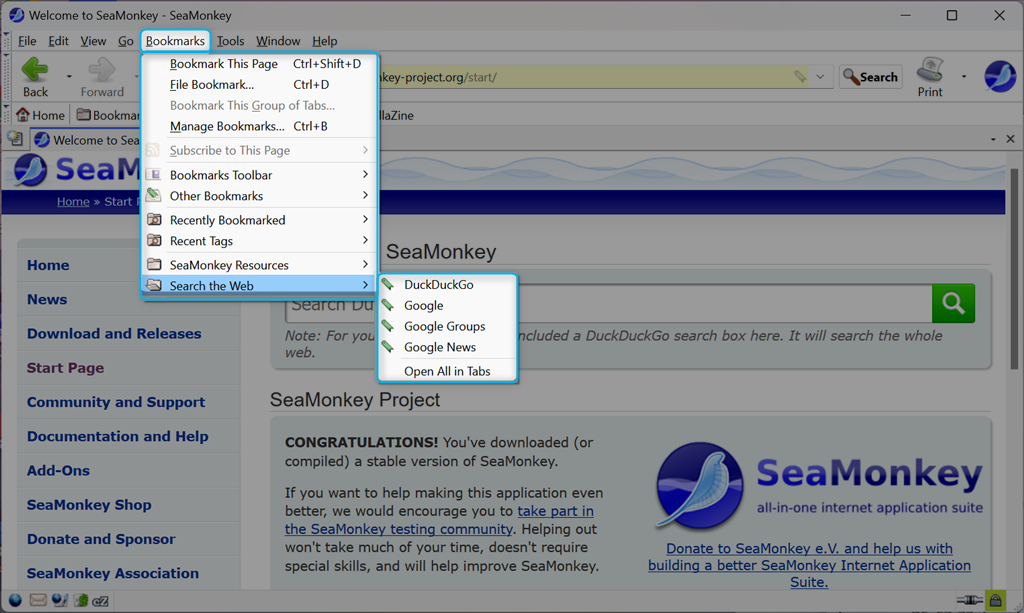Click the Donate to SeaMonkey e.V. link

click(809, 565)
